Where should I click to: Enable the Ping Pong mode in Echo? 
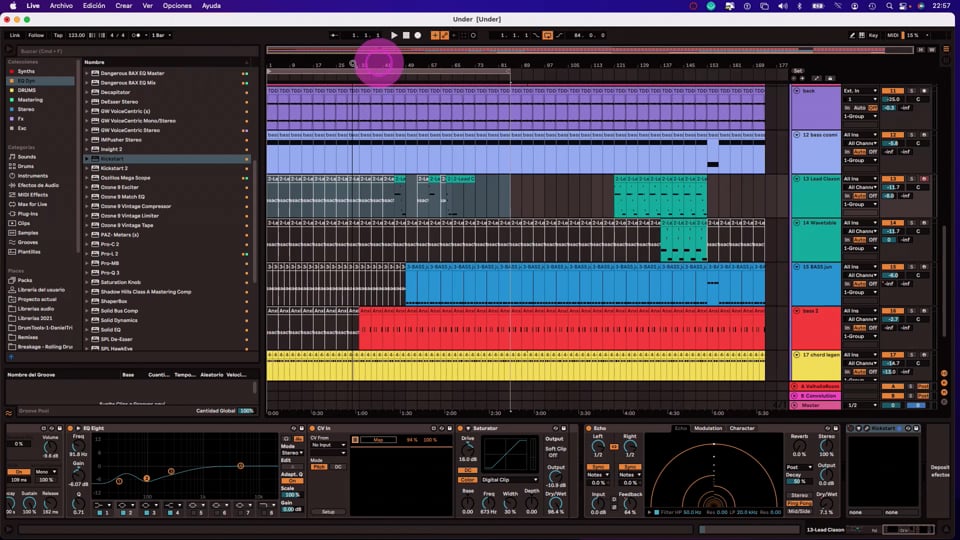(800, 503)
